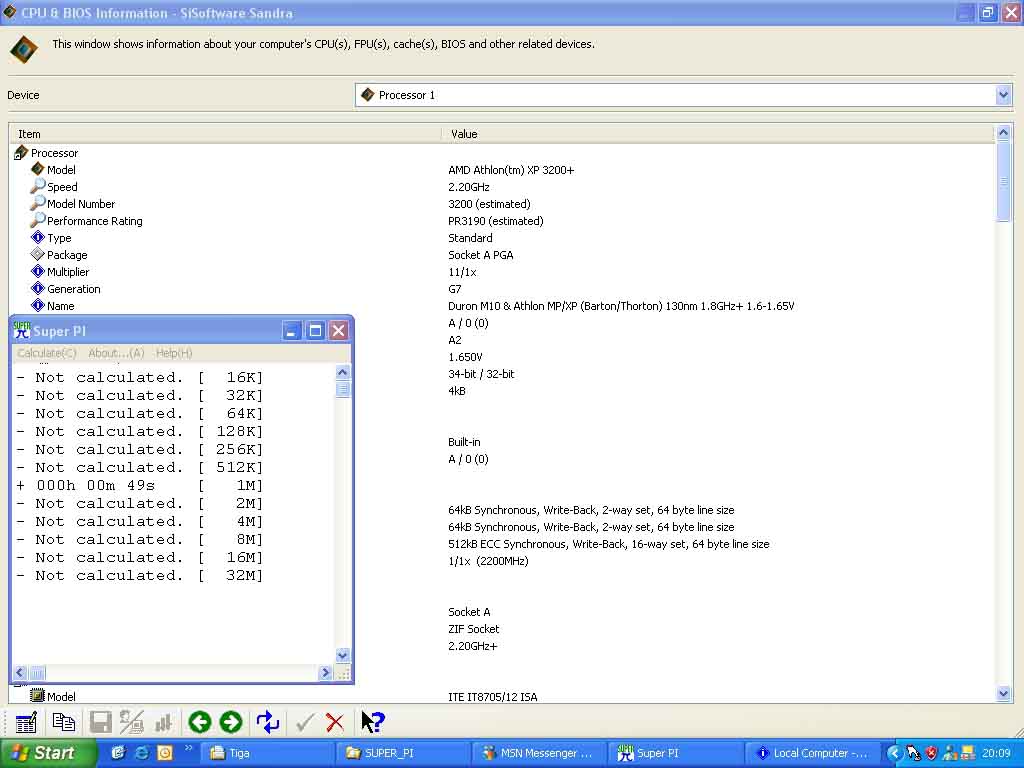The height and width of the screenshot is (768, 1024).
Task: Click the network computers tray icon
Action: pos(968,753)
